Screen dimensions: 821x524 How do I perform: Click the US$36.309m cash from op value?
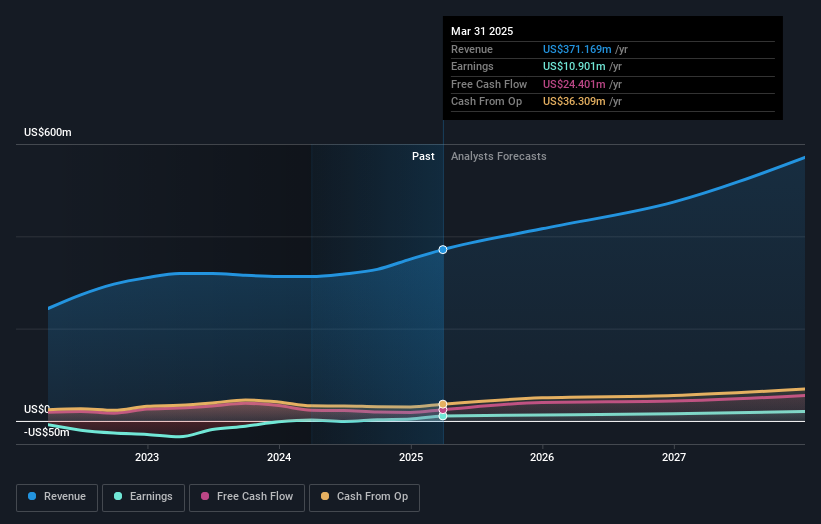(x=574, y=102)
